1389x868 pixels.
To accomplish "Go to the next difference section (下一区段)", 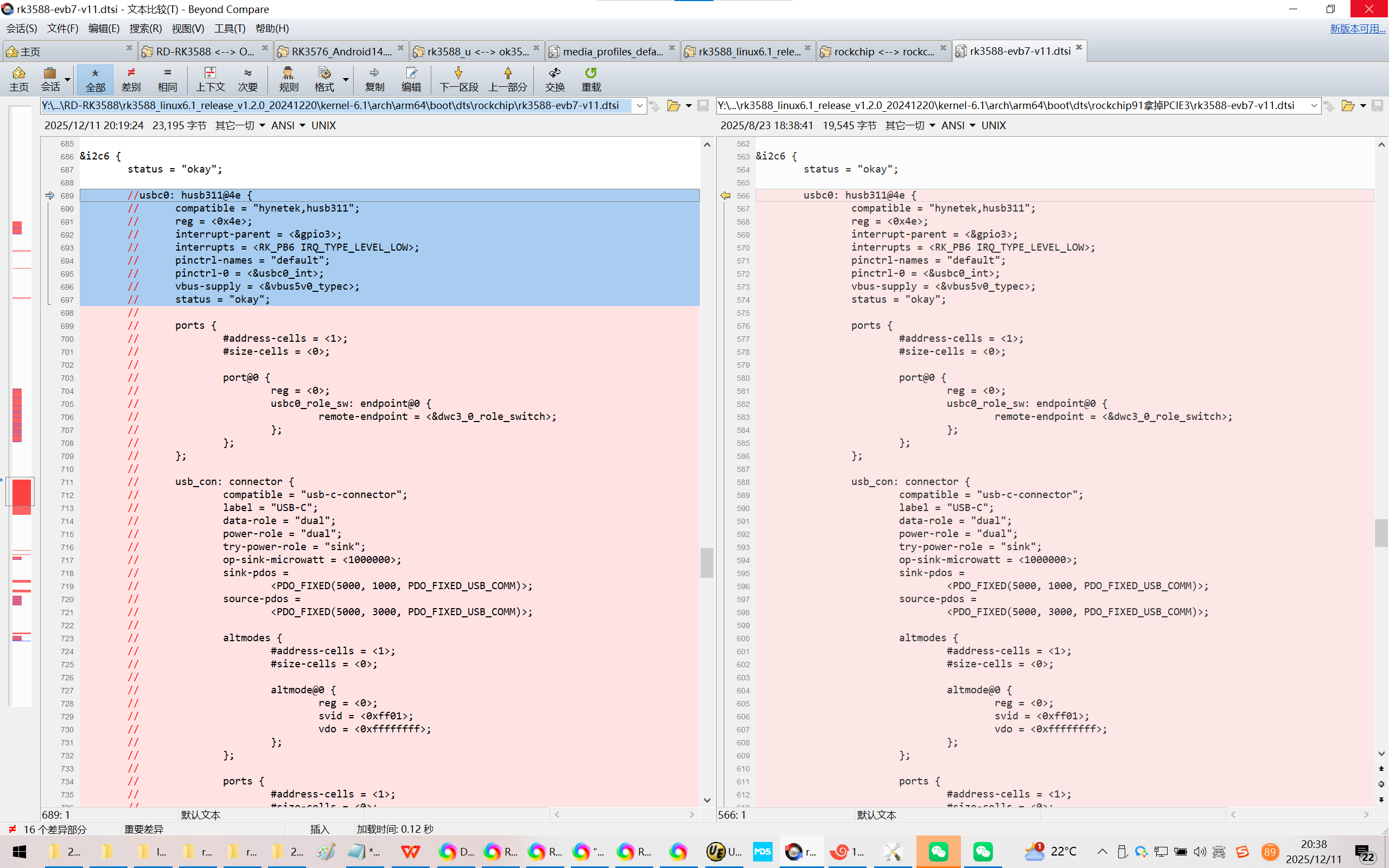I will click(458, 79).
